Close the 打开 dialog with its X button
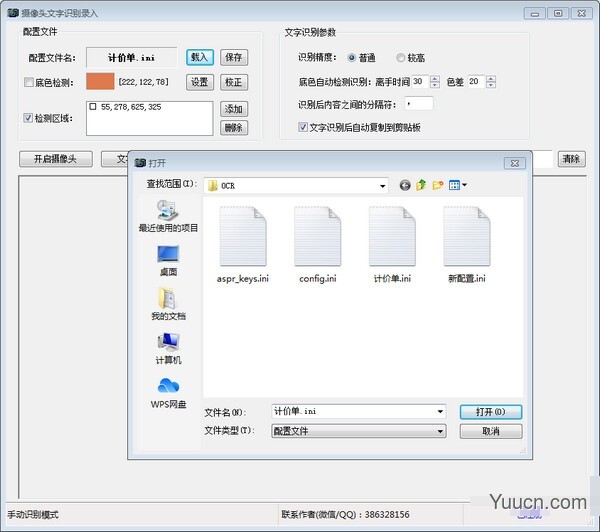 pos(515,163)
